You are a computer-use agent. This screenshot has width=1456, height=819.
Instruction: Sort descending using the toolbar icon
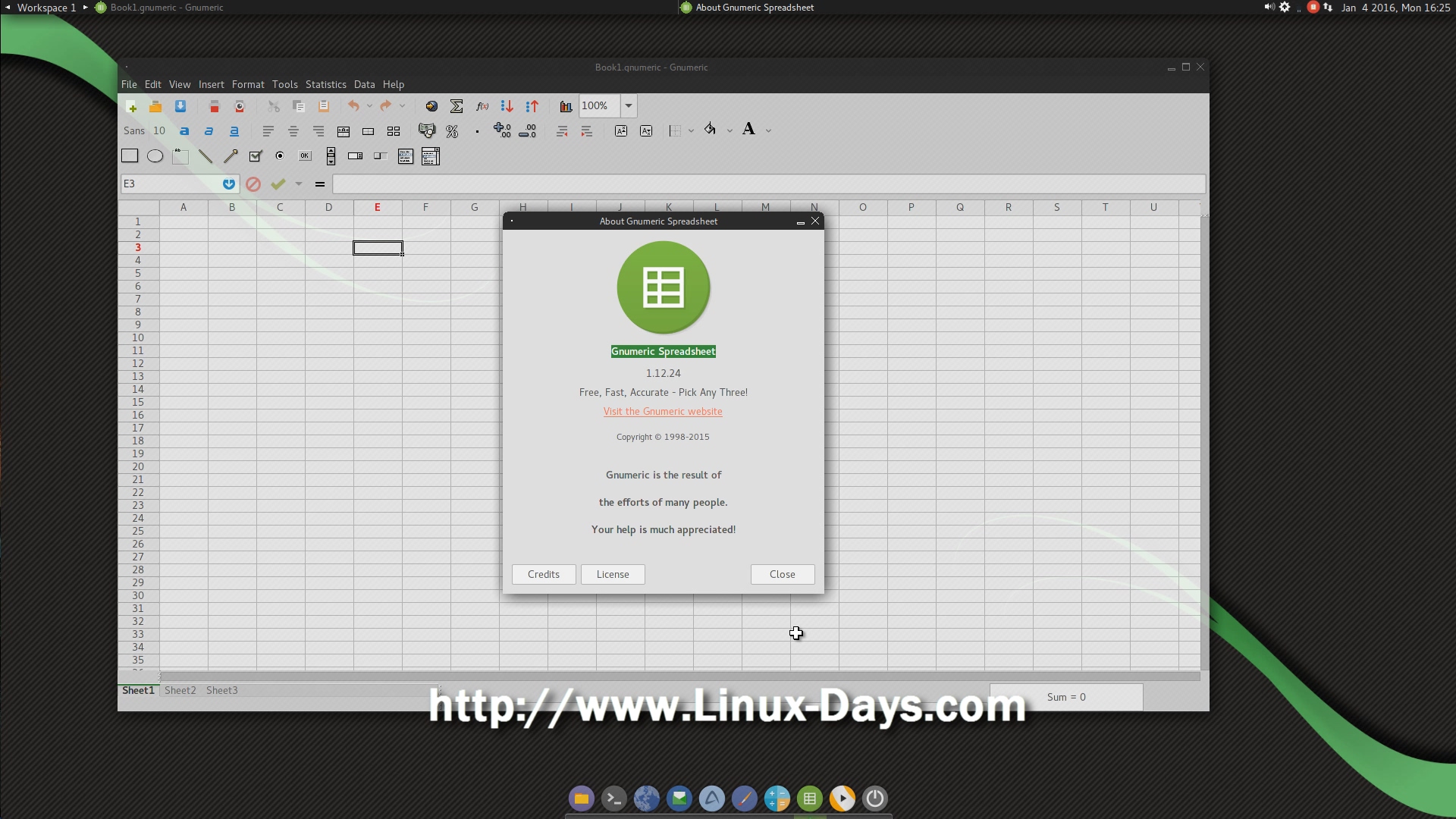(532, 106)
